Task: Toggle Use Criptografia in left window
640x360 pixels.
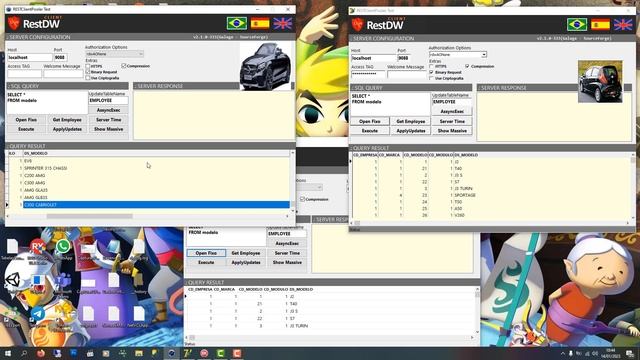Action: pos(88,78)
